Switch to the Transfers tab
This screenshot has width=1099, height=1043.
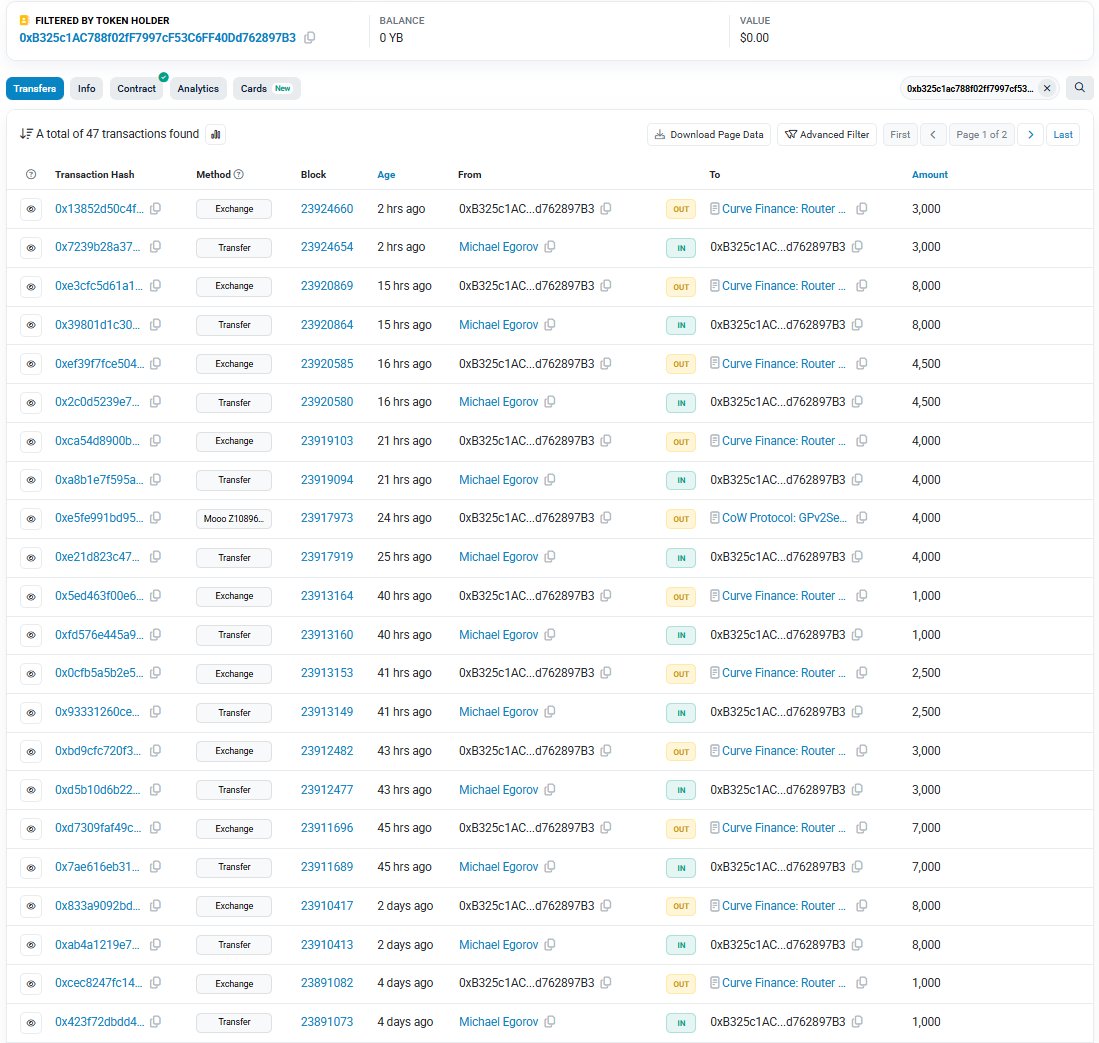(35, 88)
